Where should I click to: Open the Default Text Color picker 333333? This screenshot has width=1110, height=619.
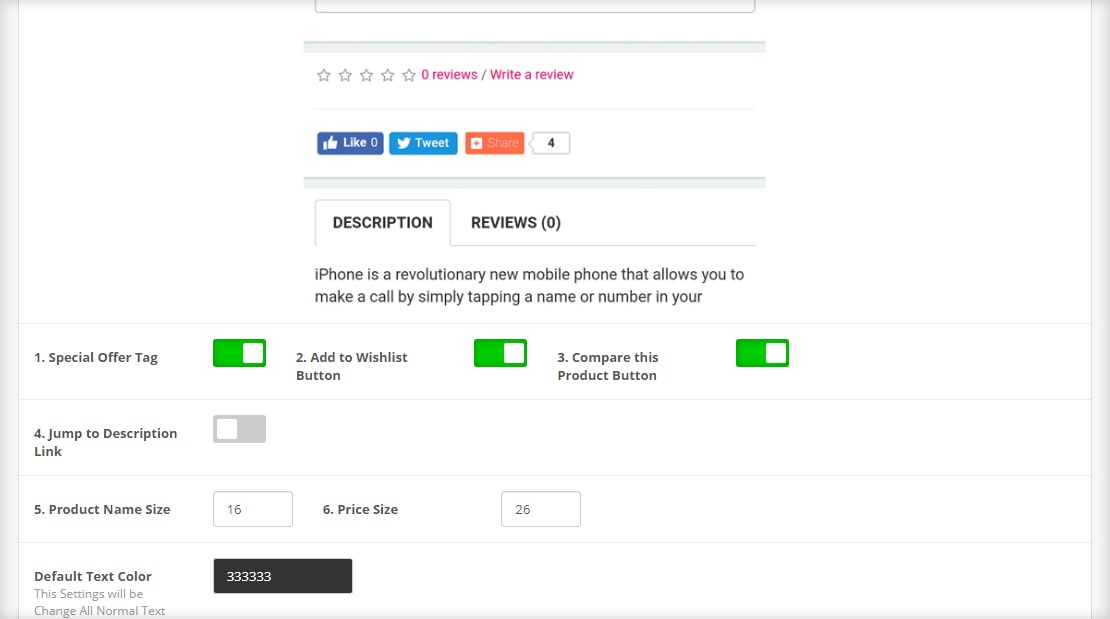coord(282,576)
